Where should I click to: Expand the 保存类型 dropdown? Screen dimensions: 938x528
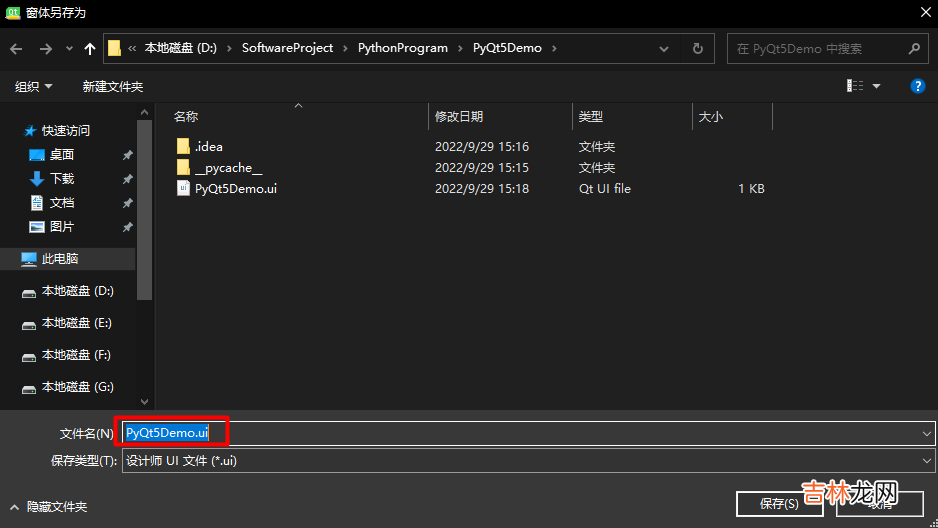[928, 461]
